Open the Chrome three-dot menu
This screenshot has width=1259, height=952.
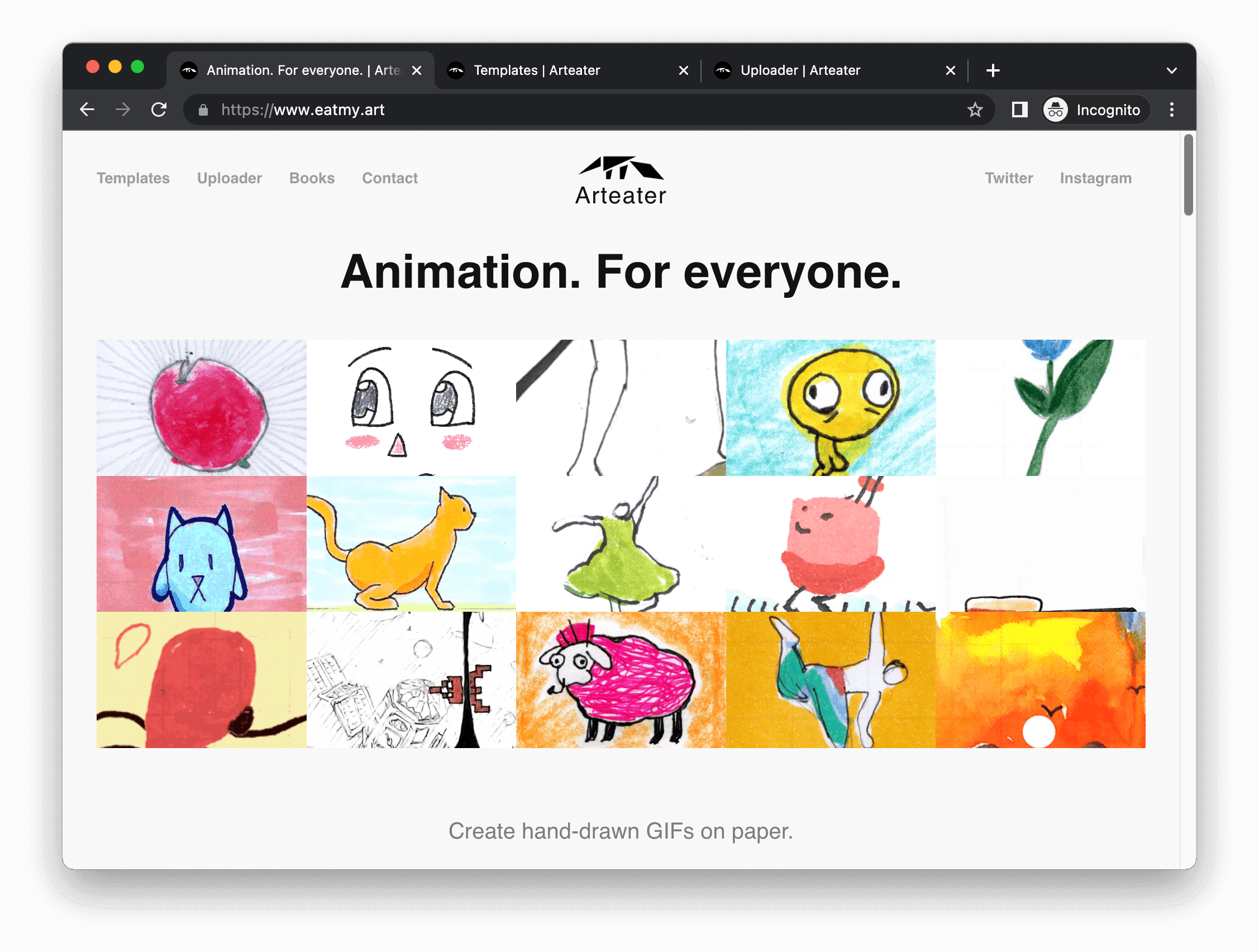coord(1171,110)
